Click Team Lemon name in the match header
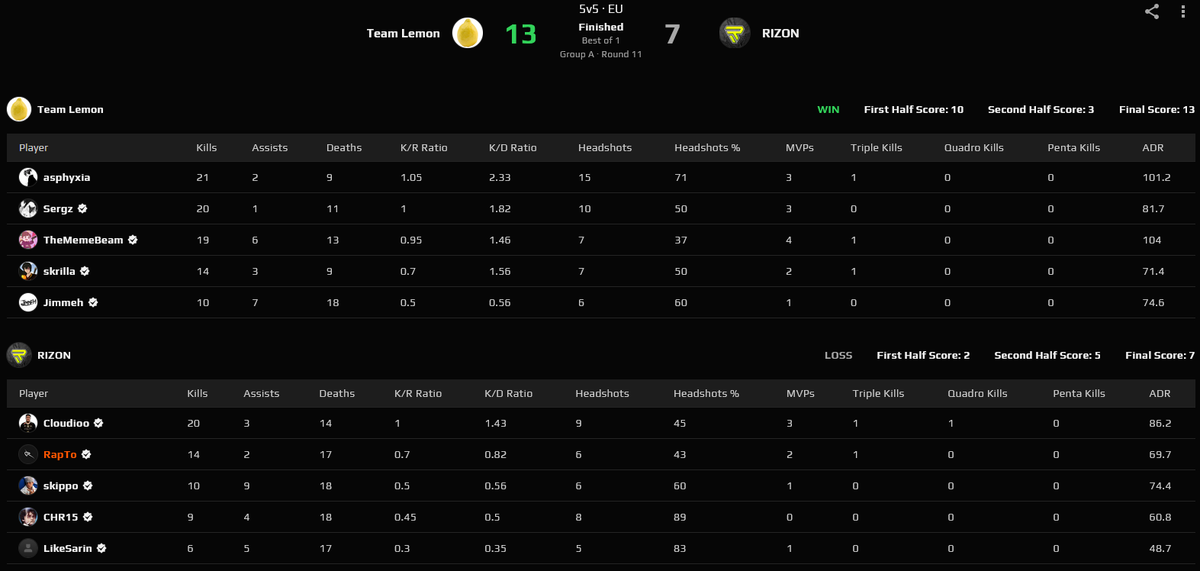This screenshot has width=1200, height=571. pos(403,33)
